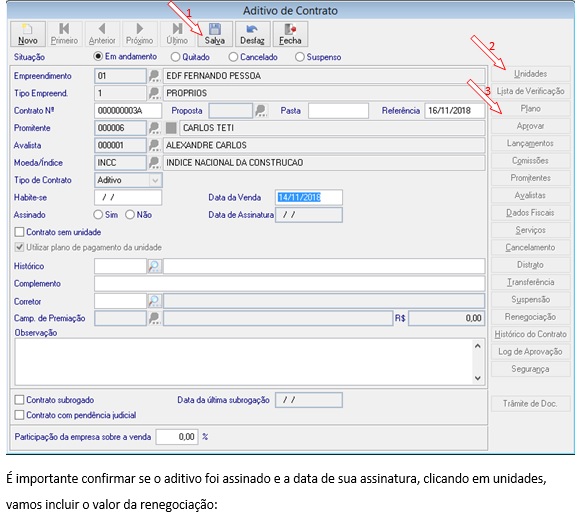The image size is (583, 520).
Task: Open search icon beside Corretor field
Action: 154,301
